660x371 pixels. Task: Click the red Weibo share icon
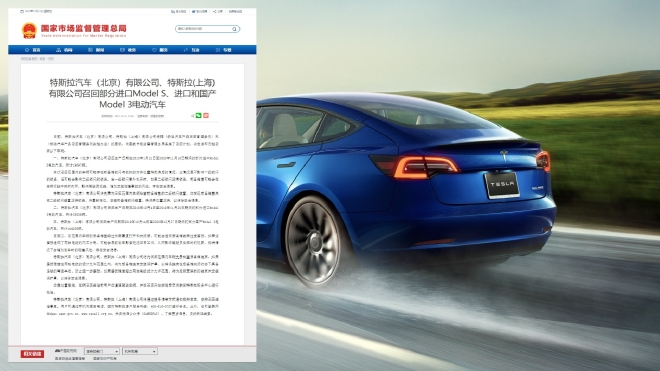coord(206,115)
